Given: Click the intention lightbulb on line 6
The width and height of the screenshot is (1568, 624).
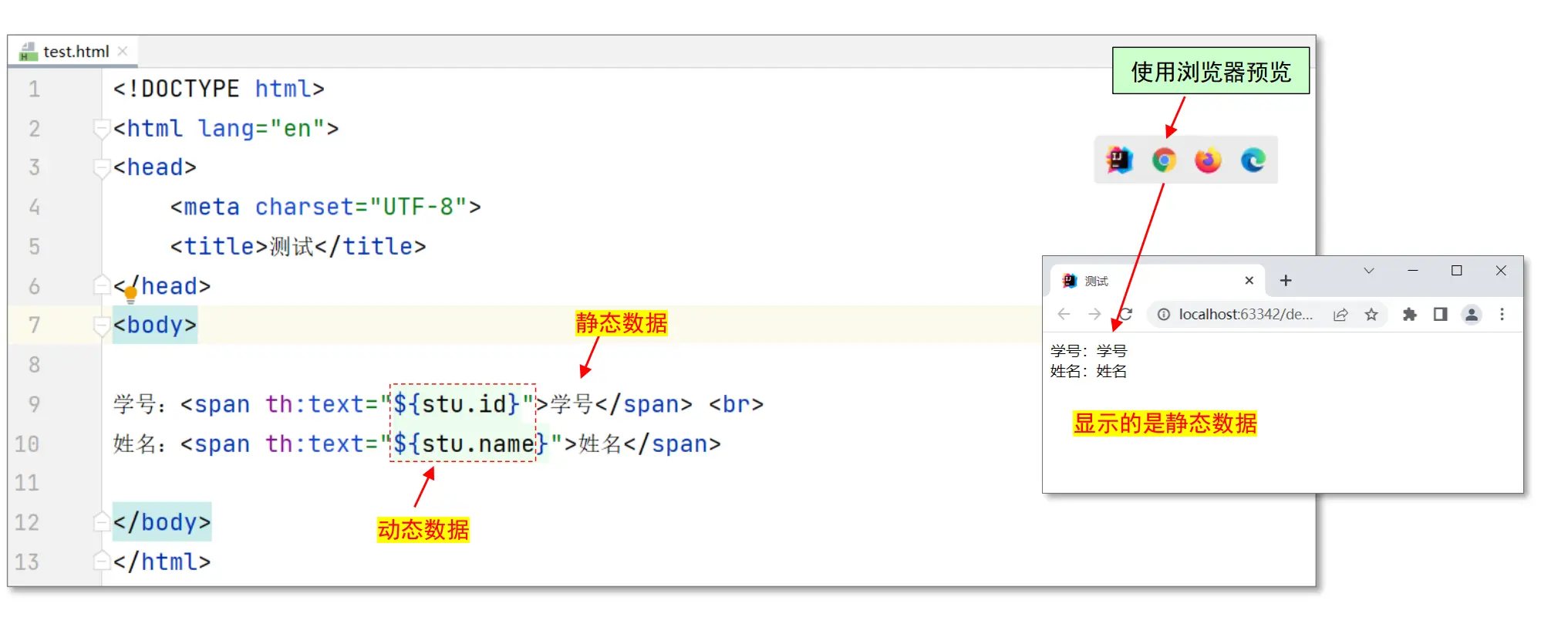Looking at the screenshot, I should [x=130, y=292].
